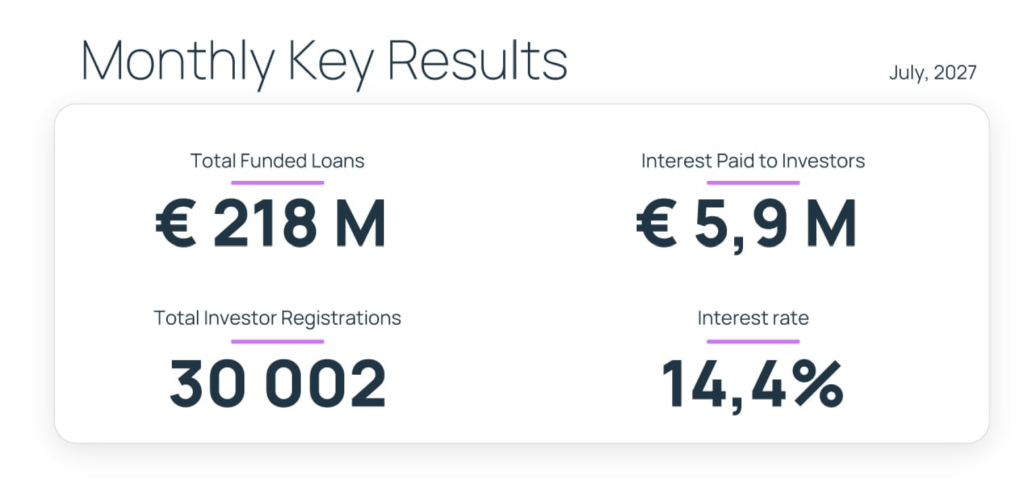Select the July, 2027 date label

coord(933,73)
